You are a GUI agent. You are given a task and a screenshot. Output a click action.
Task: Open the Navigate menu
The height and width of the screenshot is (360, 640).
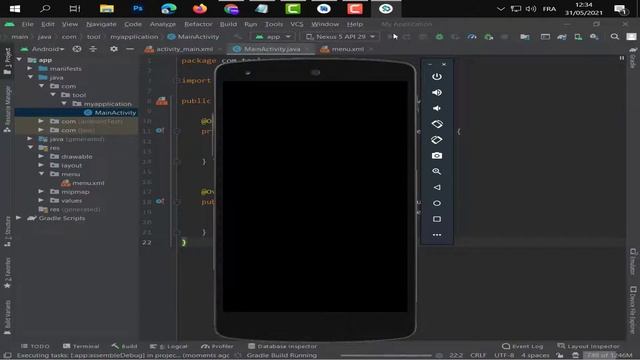click(101, 24)
